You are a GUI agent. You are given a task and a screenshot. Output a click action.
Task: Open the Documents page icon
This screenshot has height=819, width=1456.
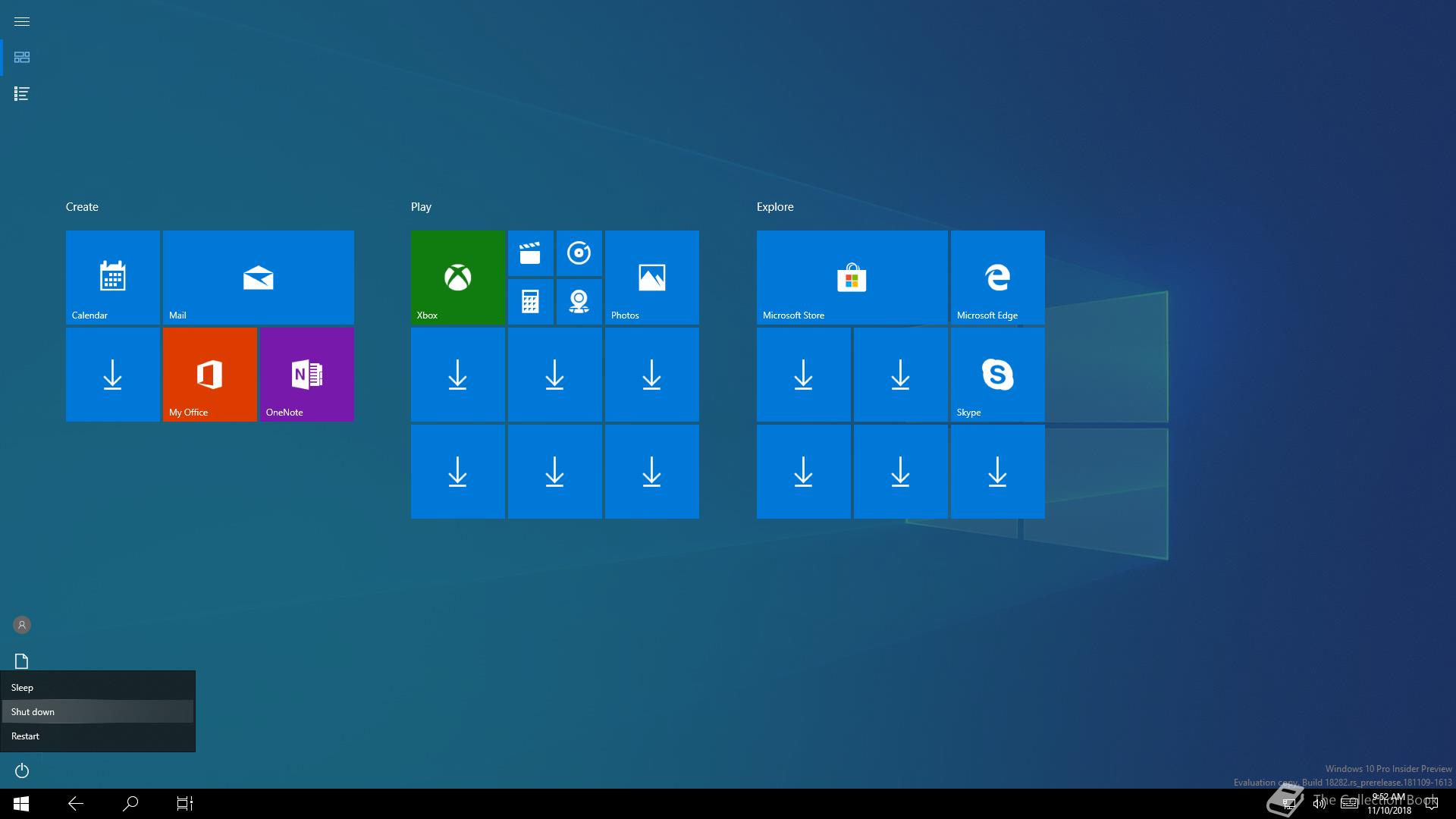(22, 661)
